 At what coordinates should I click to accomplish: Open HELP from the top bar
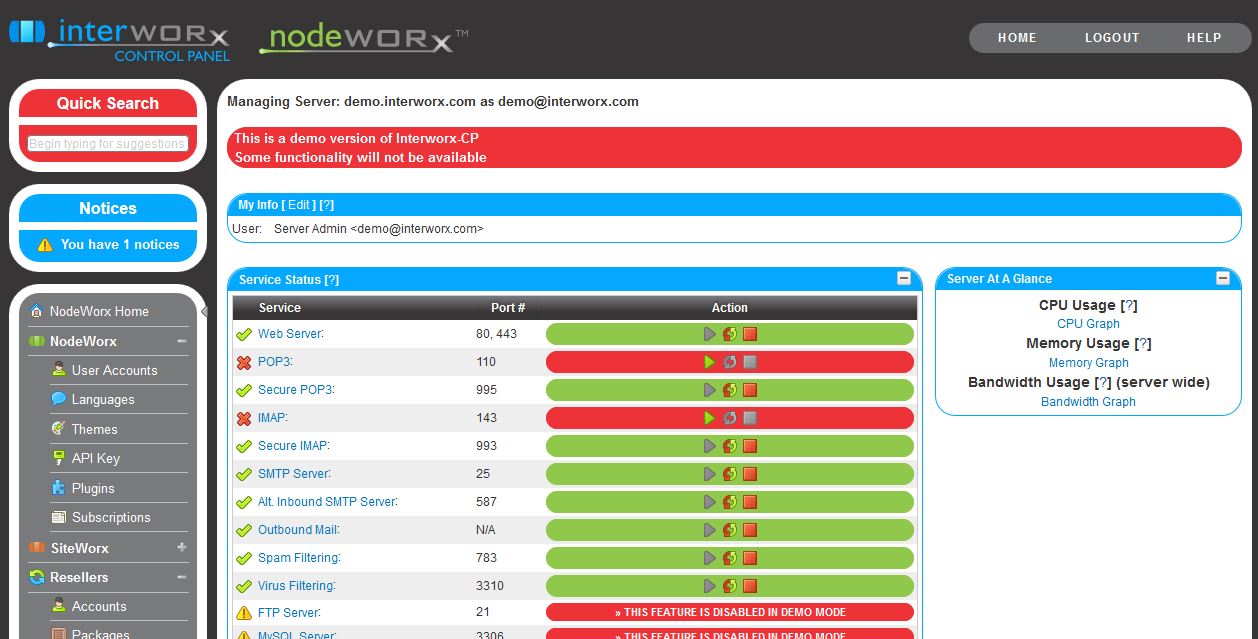[1204, 38]
